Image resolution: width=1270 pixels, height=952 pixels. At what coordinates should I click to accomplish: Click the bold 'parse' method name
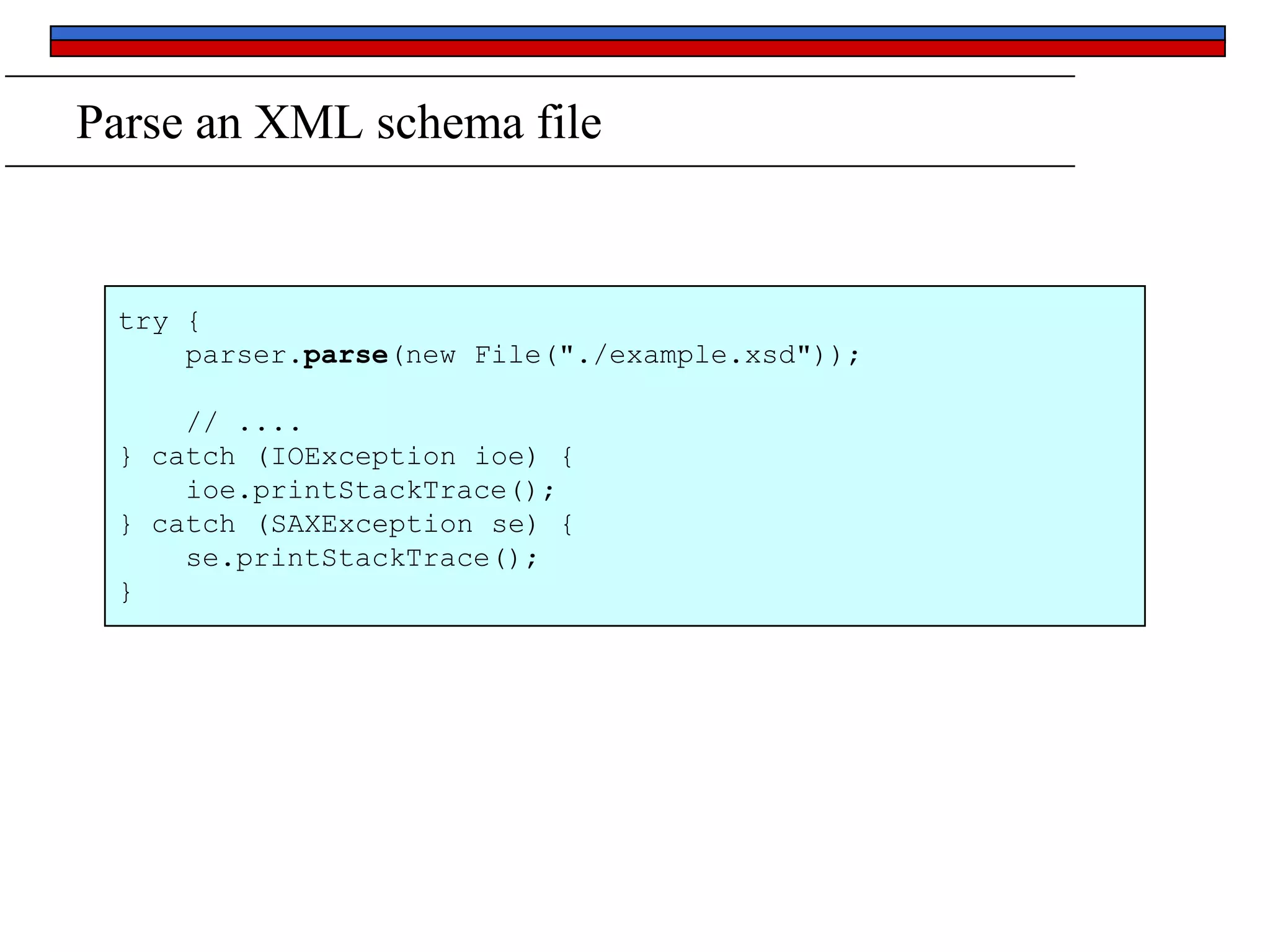[345, 356]
